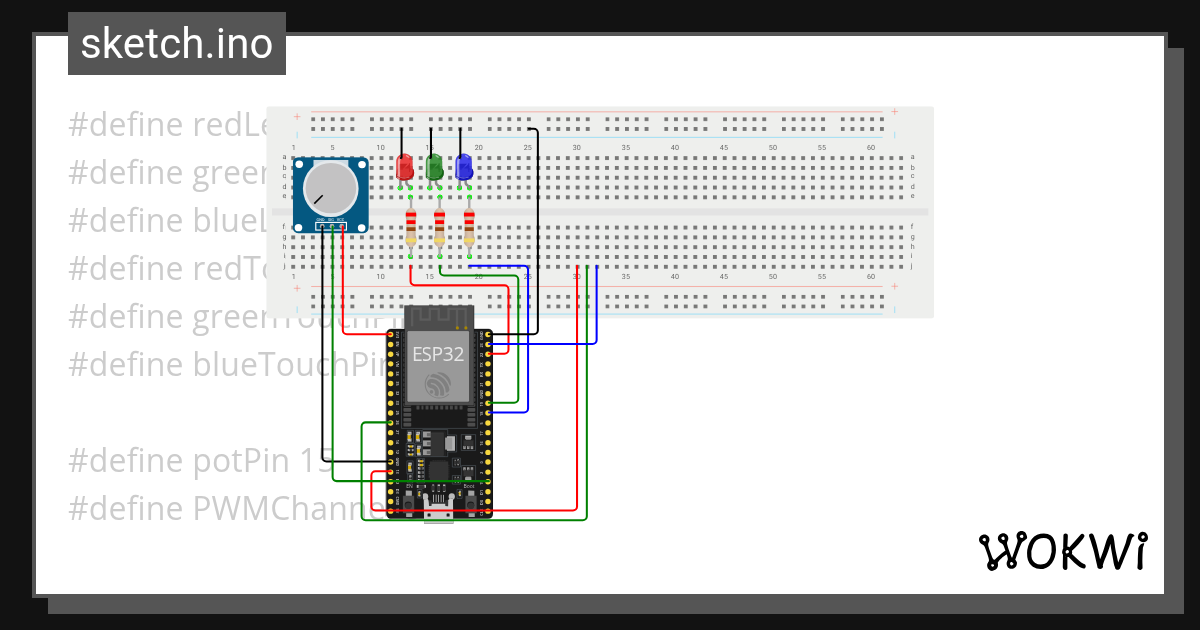Image resolution: width=1200 pixels, height=630 pixels.
Task: Select the resistor below the green LED
Action: click(440, 227)
